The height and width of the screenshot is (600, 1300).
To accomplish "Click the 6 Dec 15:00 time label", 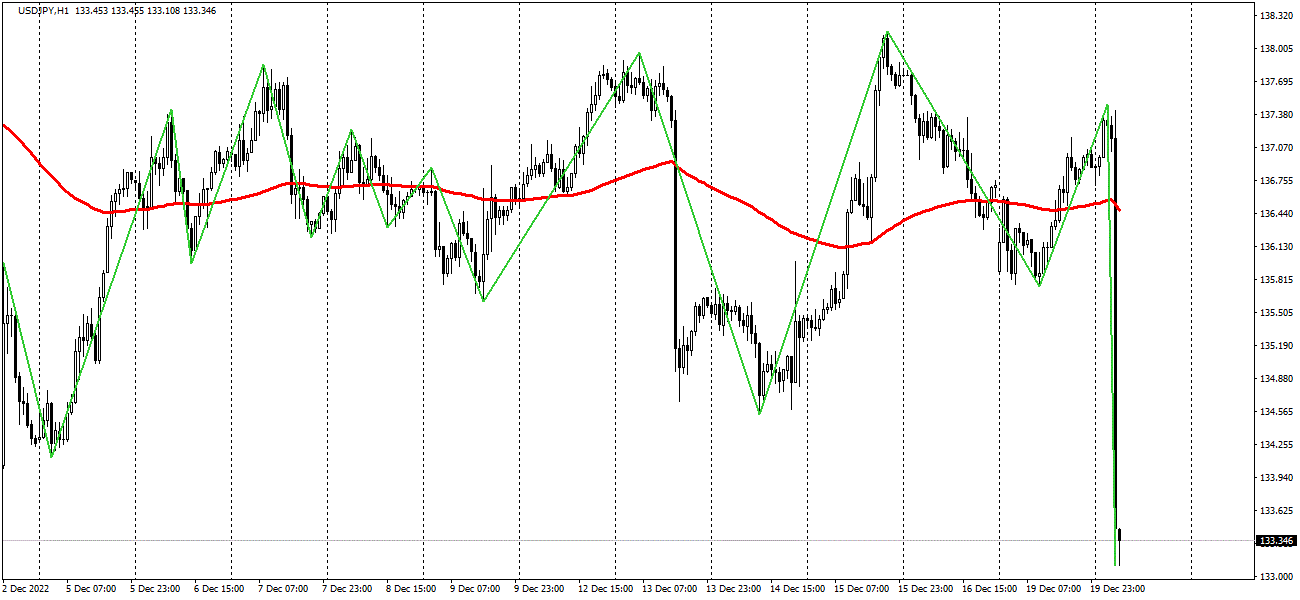I will tap(220, 589).
